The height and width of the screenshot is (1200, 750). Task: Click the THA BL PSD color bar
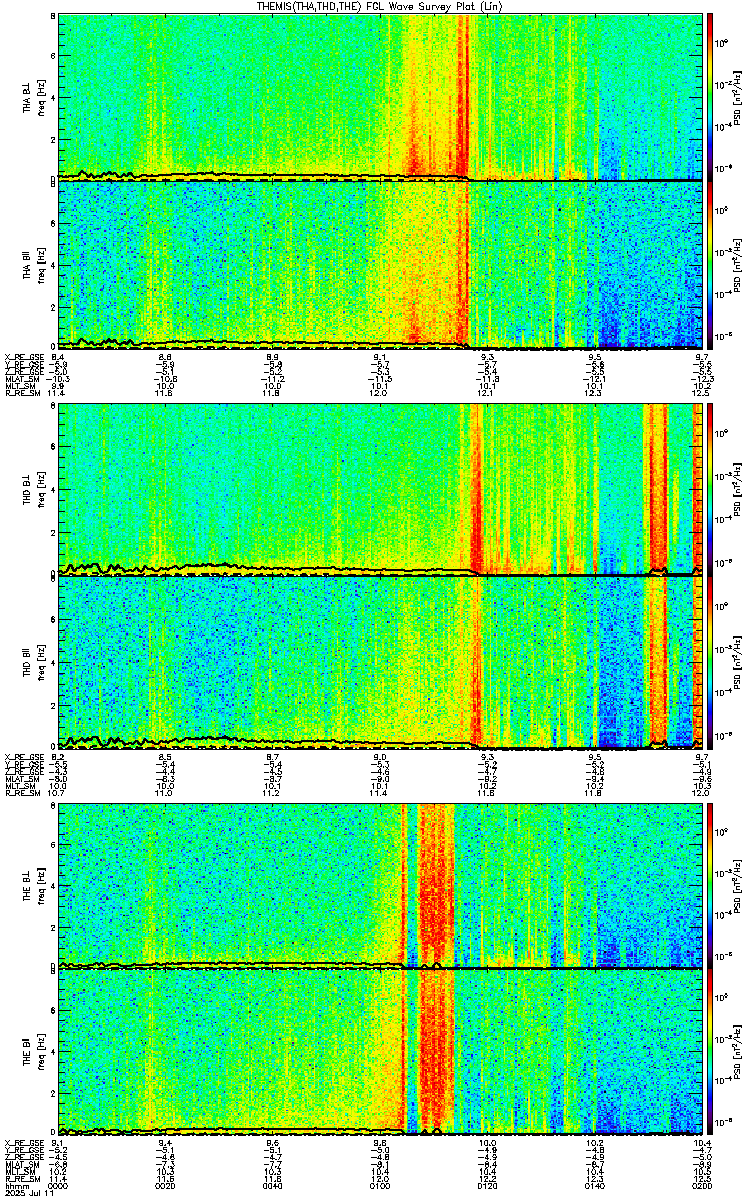tap(709, 97)
